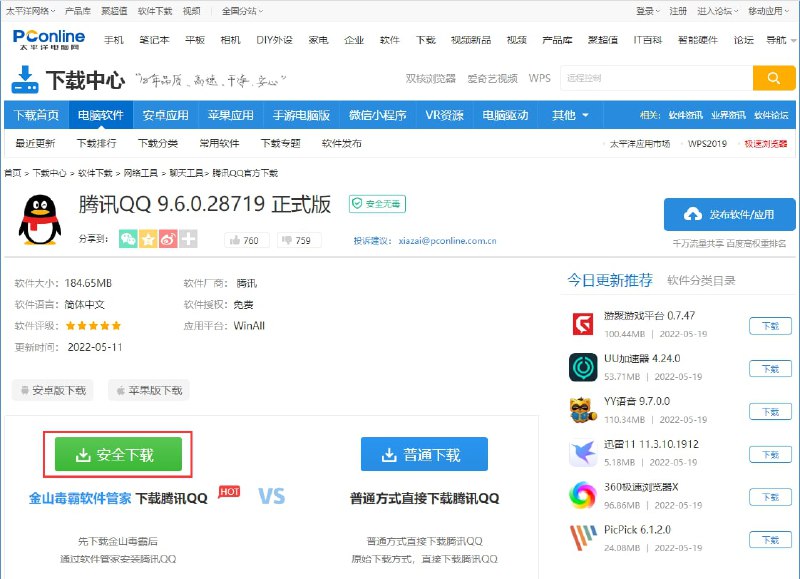Click the Tencent QQ penguin icon
800x579 pixels.
tap(39, 220)
